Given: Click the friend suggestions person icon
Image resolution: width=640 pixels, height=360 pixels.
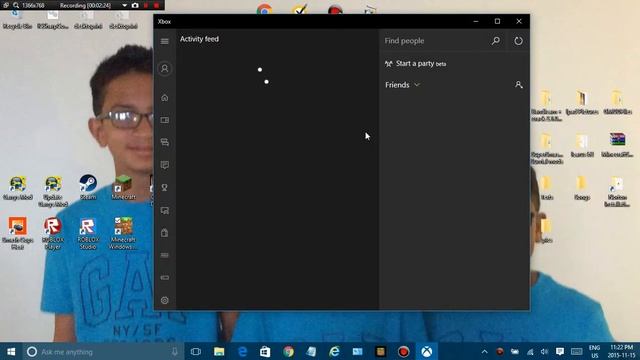Looking at the screenshot, I should [518, 84].
